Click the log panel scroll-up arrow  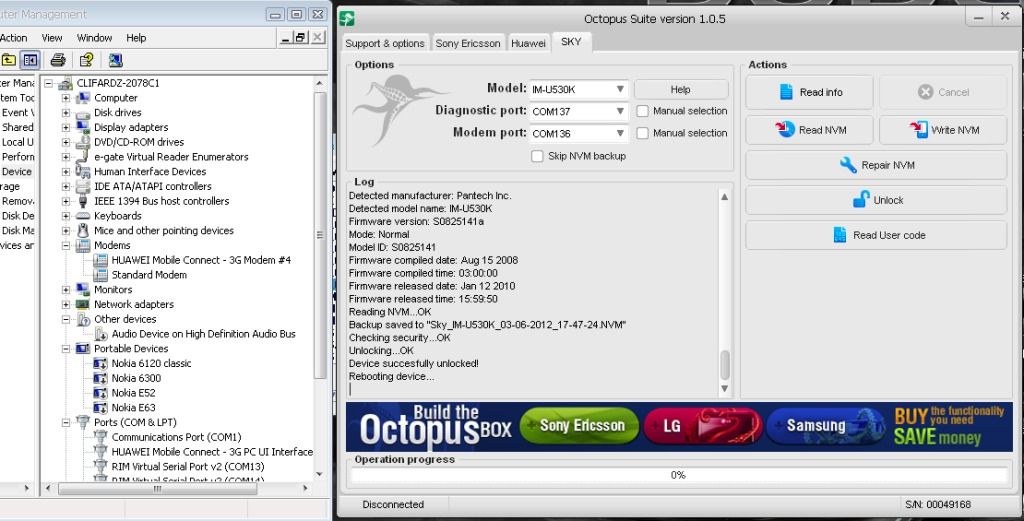click(725, 197)
